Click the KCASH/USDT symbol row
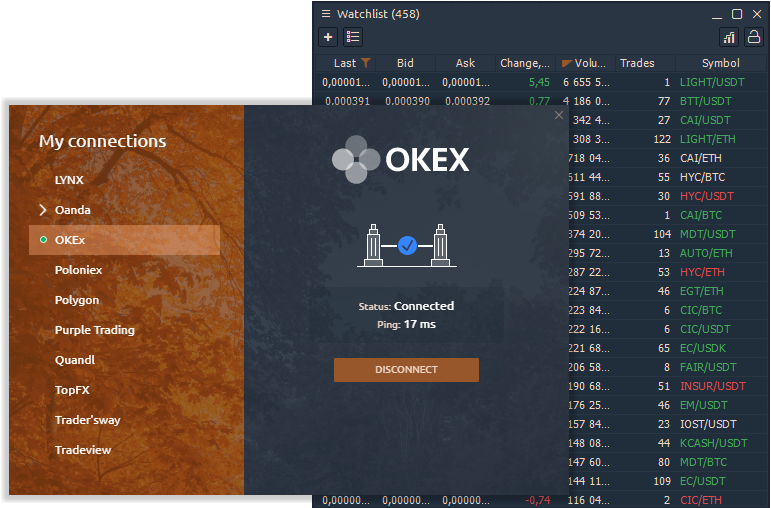This screenshot has height=508, width=771. (713, 444)
